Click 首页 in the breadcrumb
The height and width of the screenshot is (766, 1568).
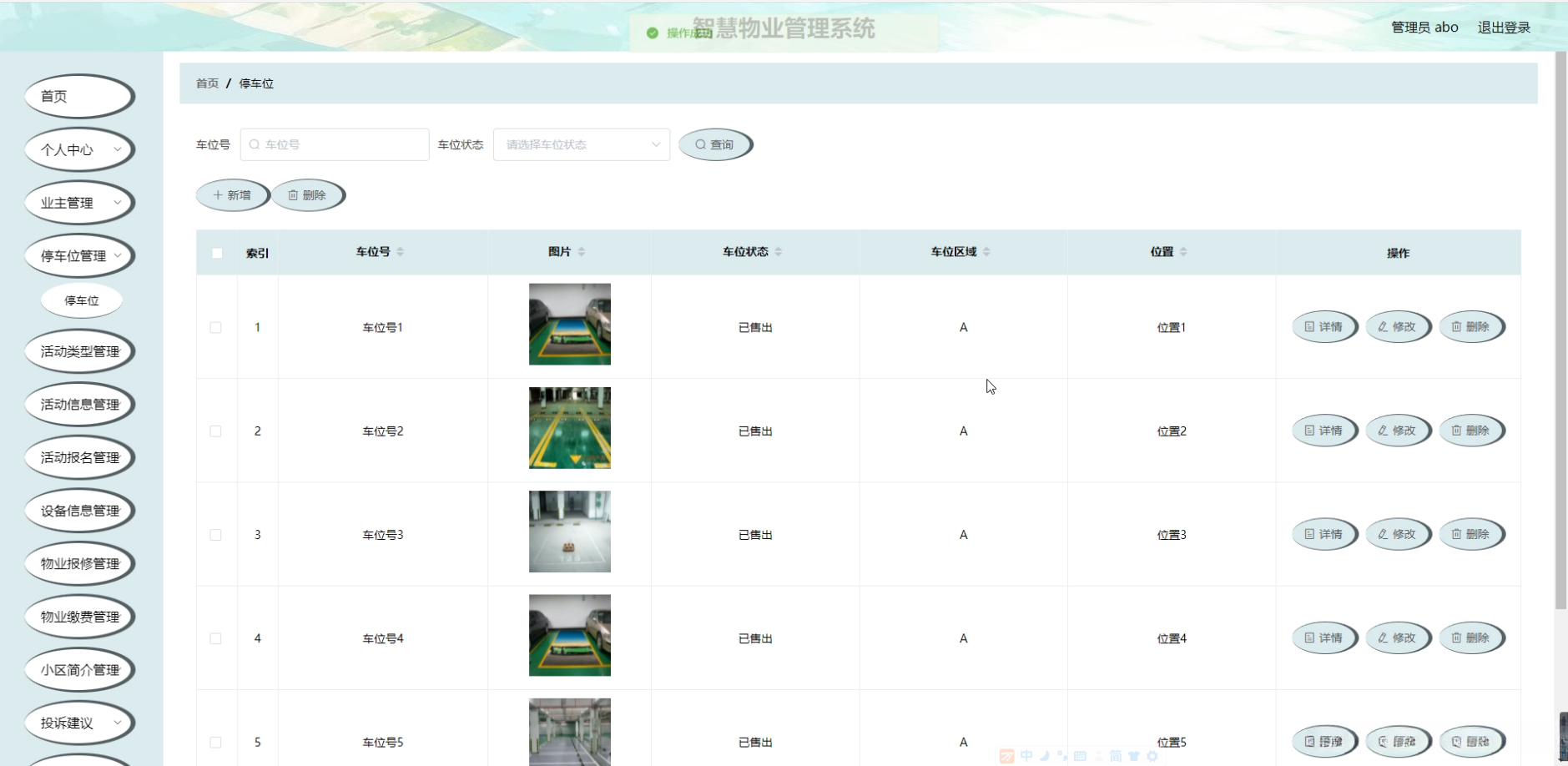[207, 83]
